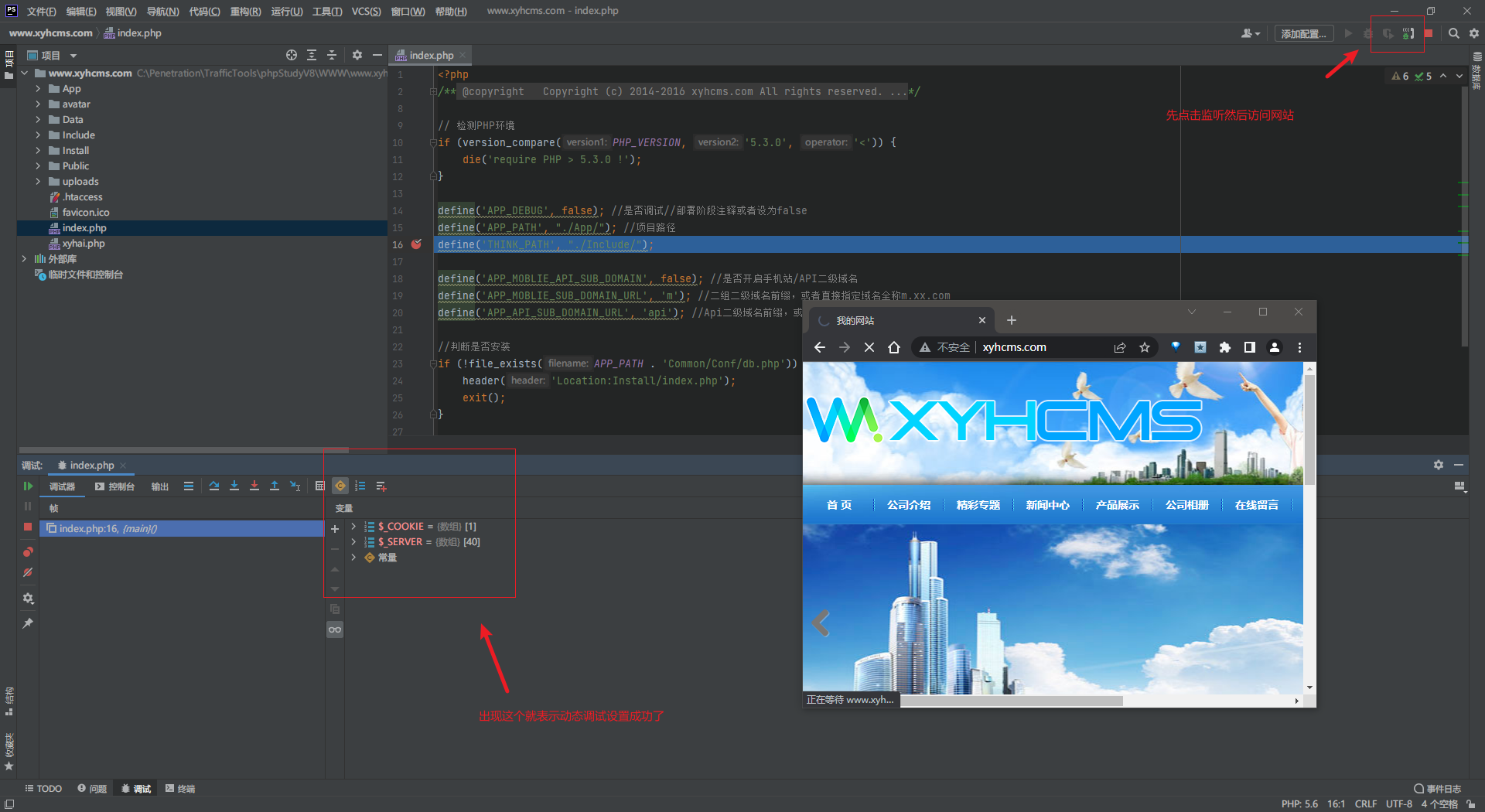1485x812 pixels.
Task: Click the glasses watch icon in variables
Action: pyautogui.click(x=335, y=629)
